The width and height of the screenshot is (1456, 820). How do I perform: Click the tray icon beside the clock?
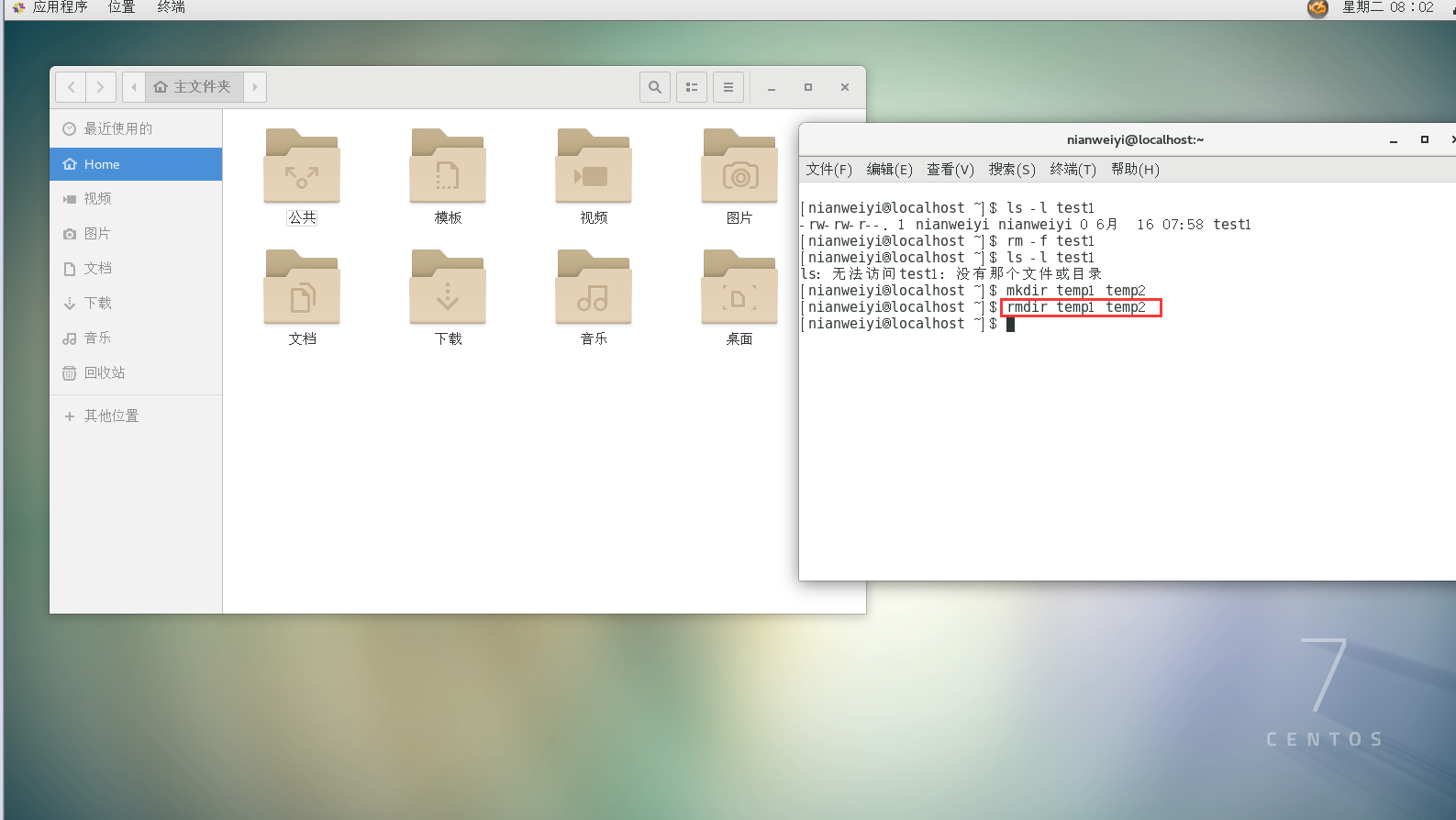(1317, 8)
